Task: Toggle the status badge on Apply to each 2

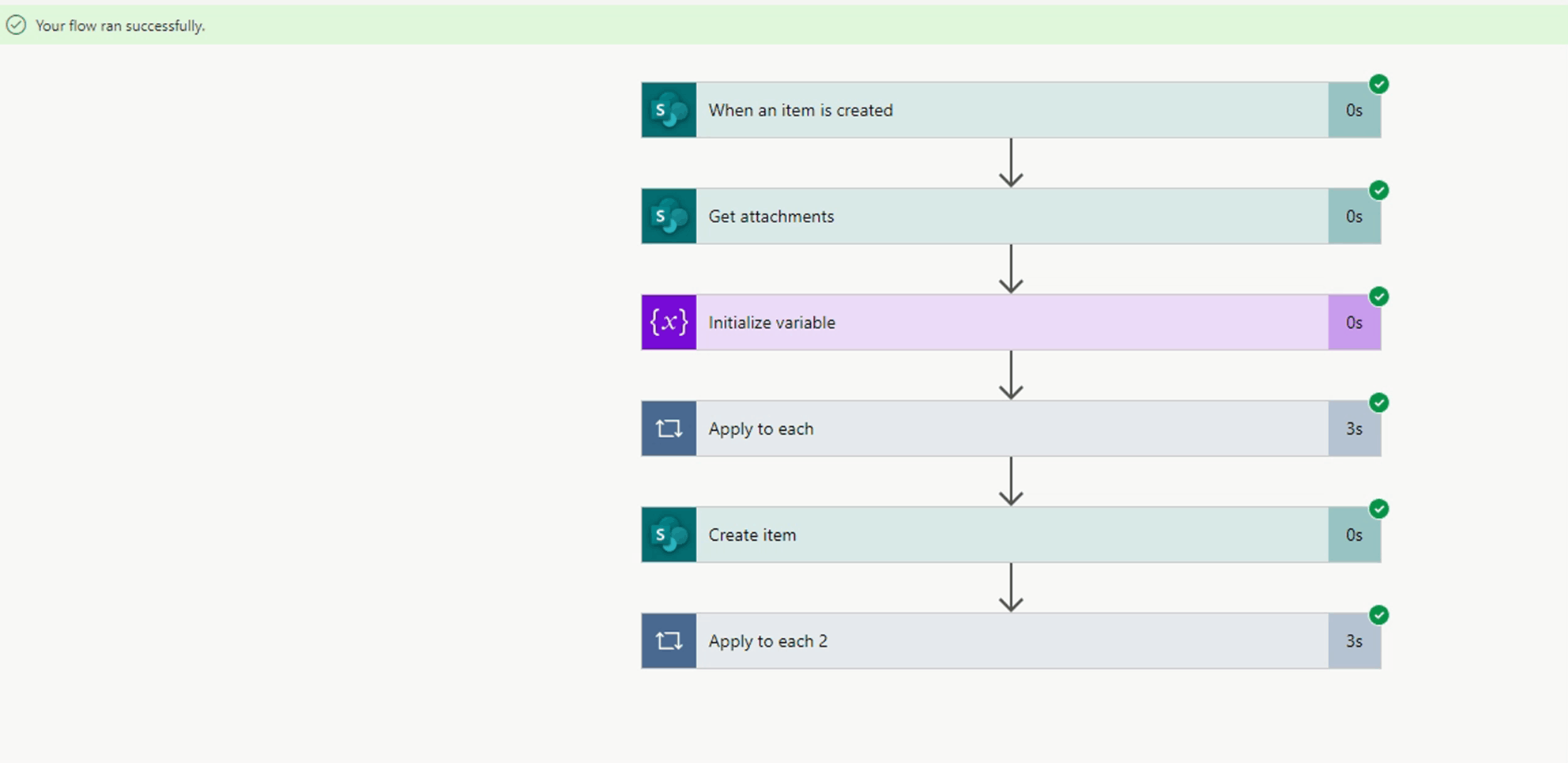Action: [1380, 616]
